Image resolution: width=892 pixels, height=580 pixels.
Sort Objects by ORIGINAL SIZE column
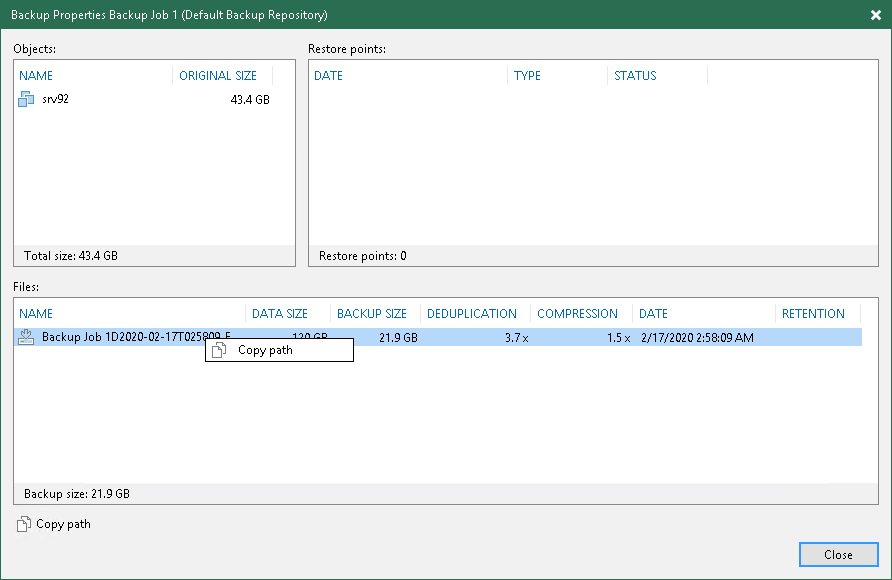pos(218,76)
